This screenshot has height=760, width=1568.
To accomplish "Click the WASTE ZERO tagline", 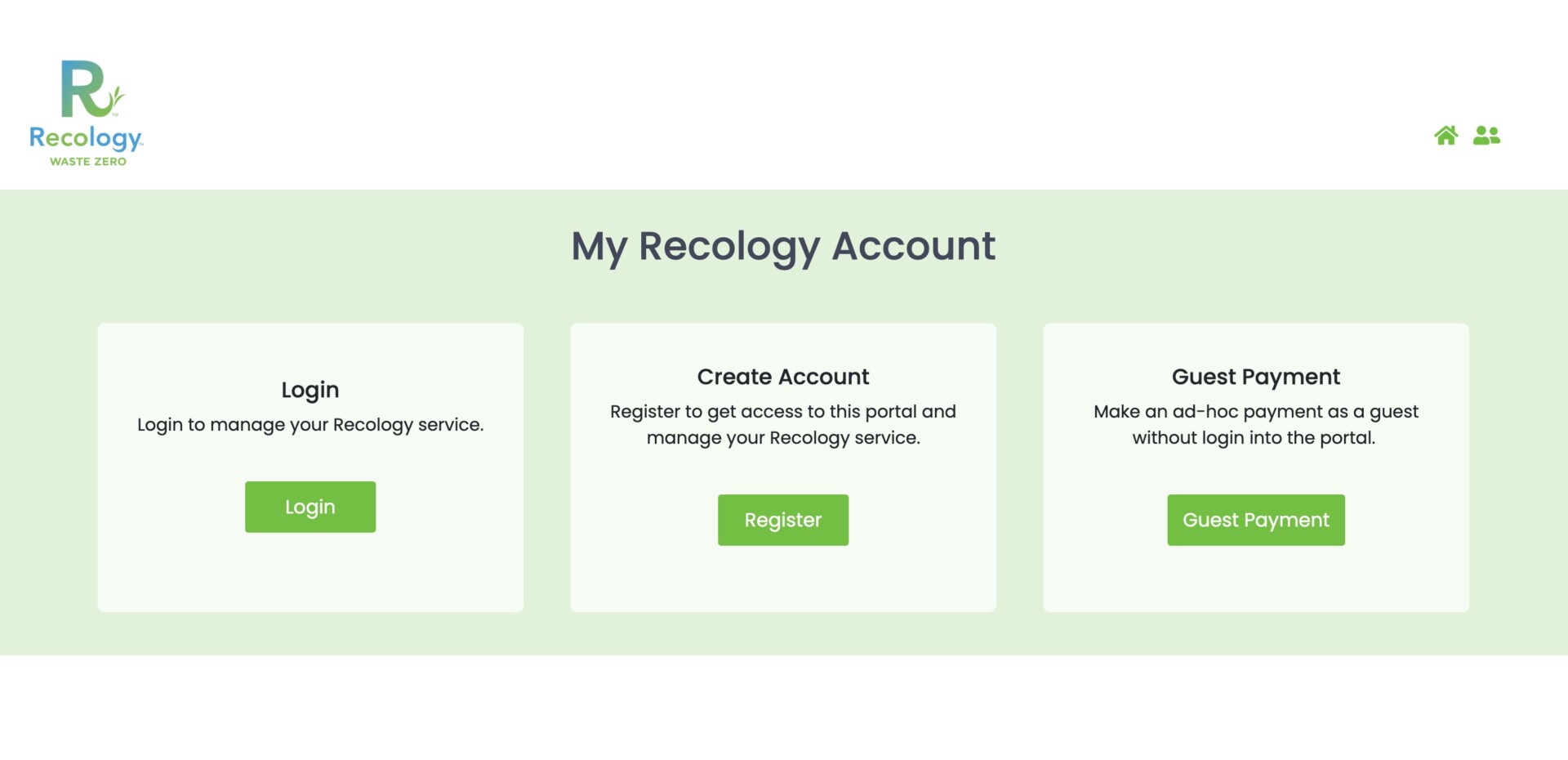I will point(88,162).
